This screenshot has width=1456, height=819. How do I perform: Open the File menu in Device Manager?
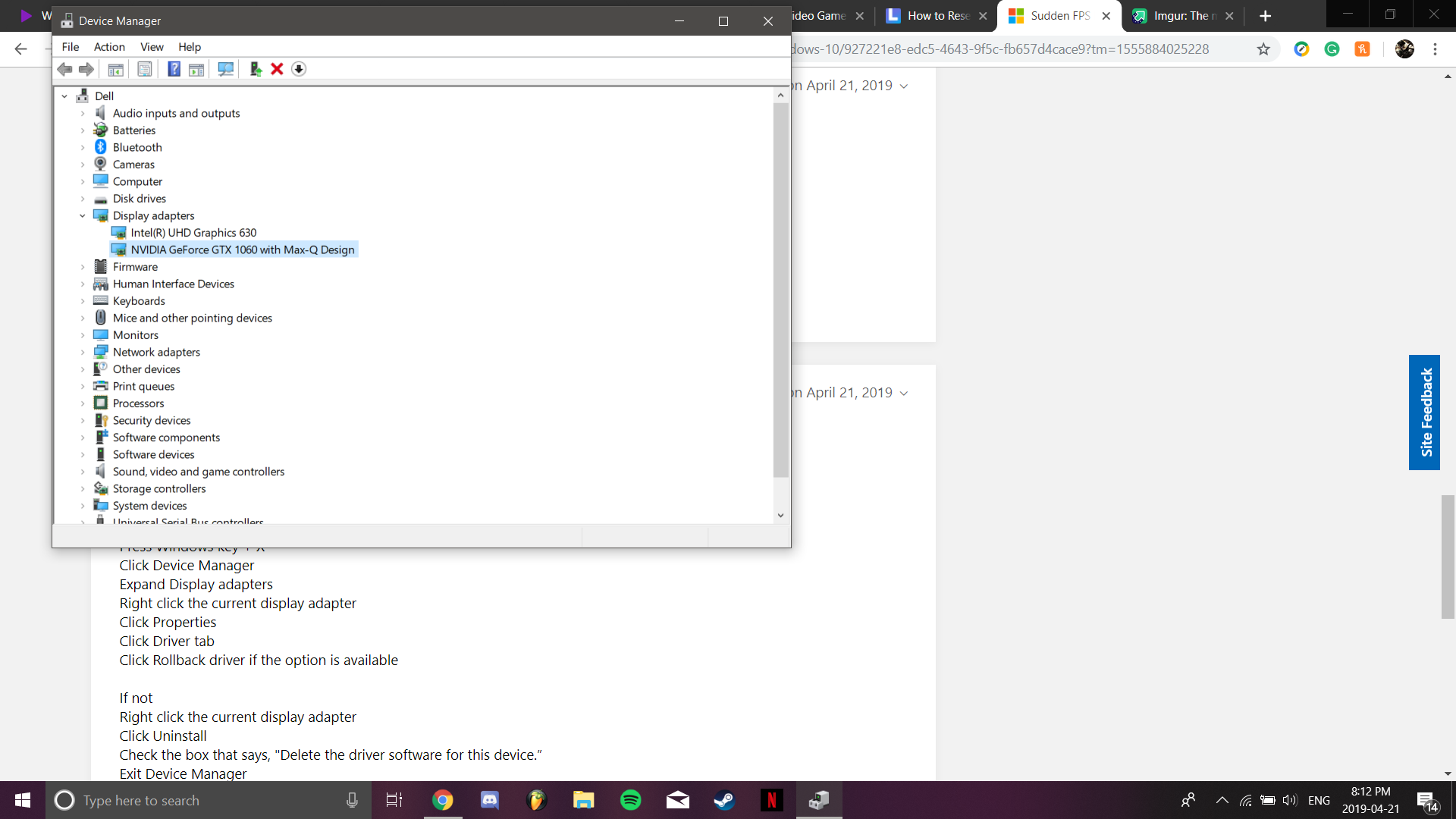71,47
